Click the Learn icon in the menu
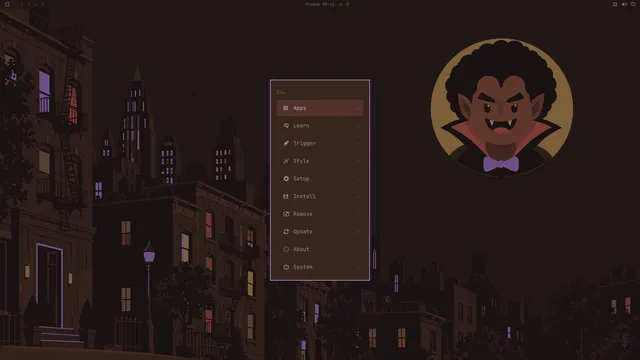 pyautogui.click(x=286, y=126)
